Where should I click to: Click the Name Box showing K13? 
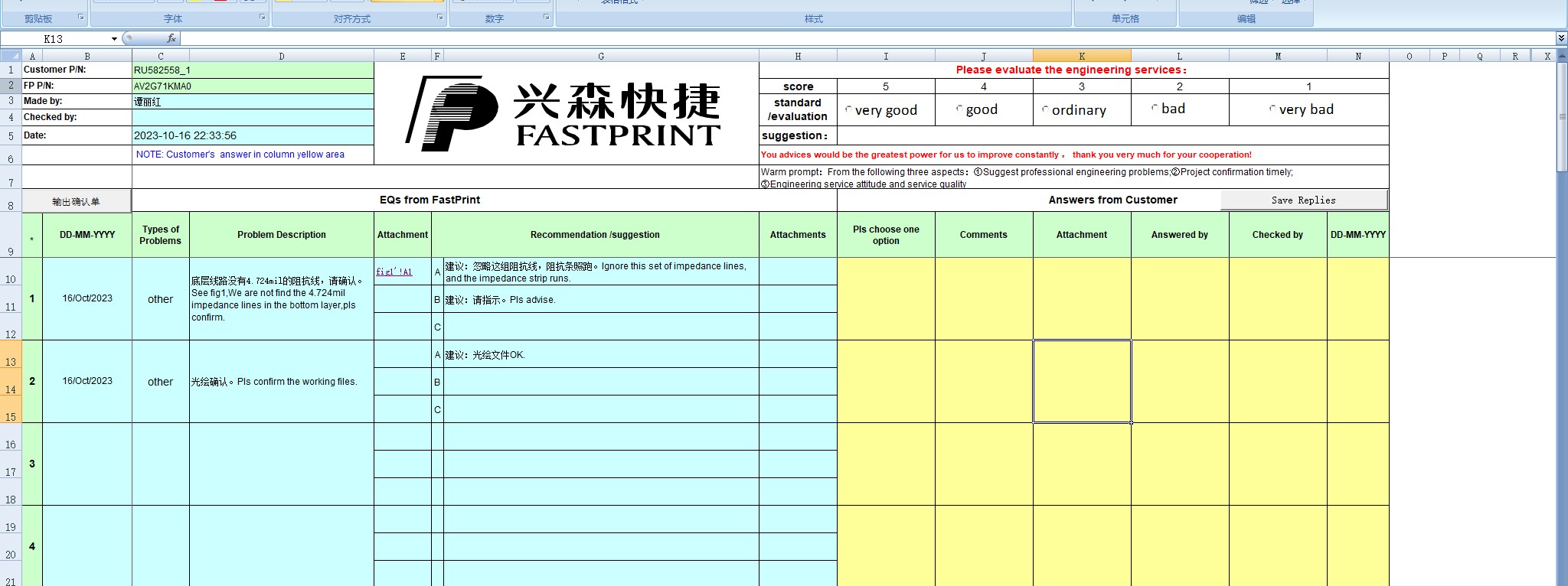click(x=54, y=39)
